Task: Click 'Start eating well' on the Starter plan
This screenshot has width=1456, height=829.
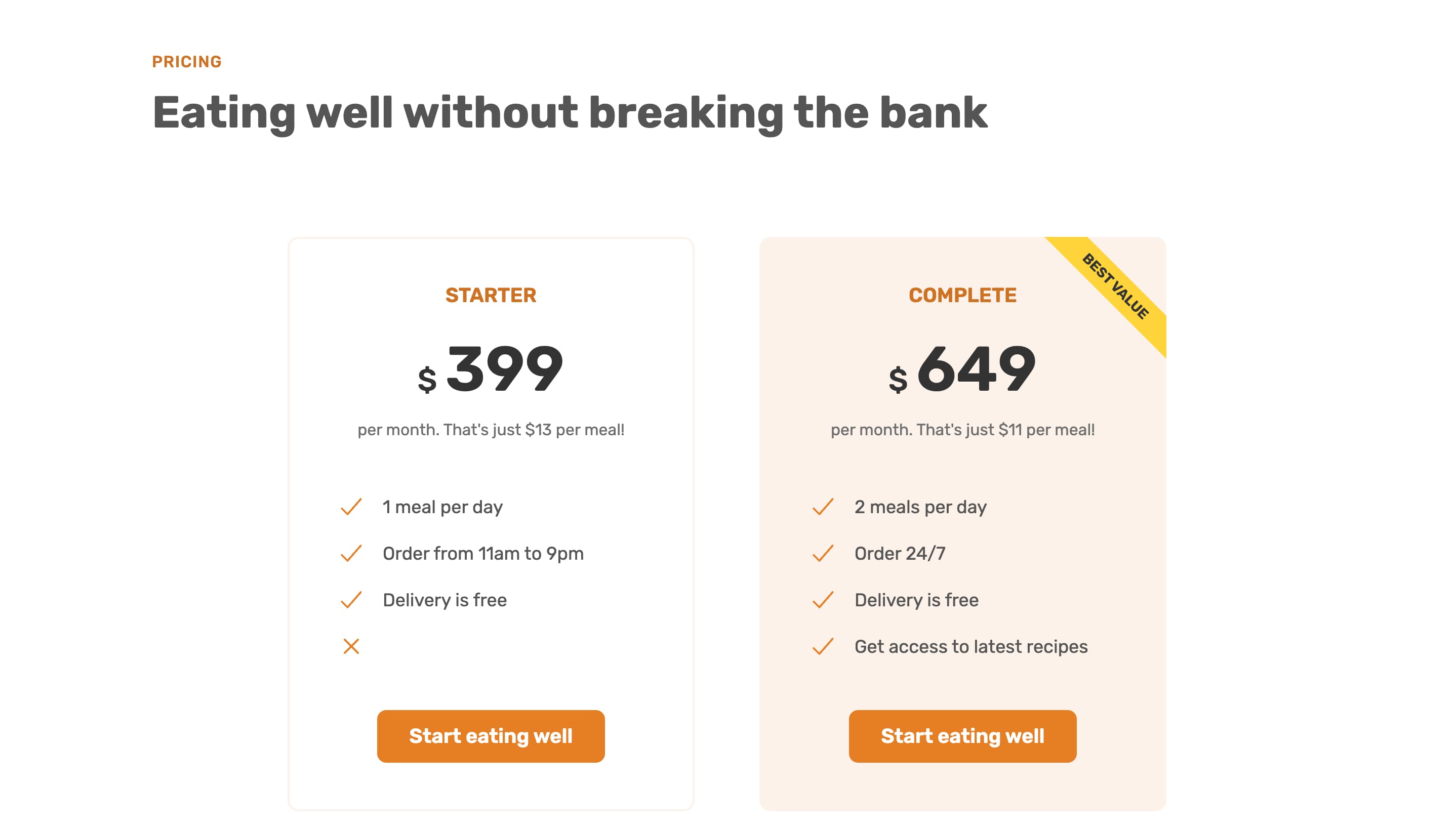Action: 491,736
